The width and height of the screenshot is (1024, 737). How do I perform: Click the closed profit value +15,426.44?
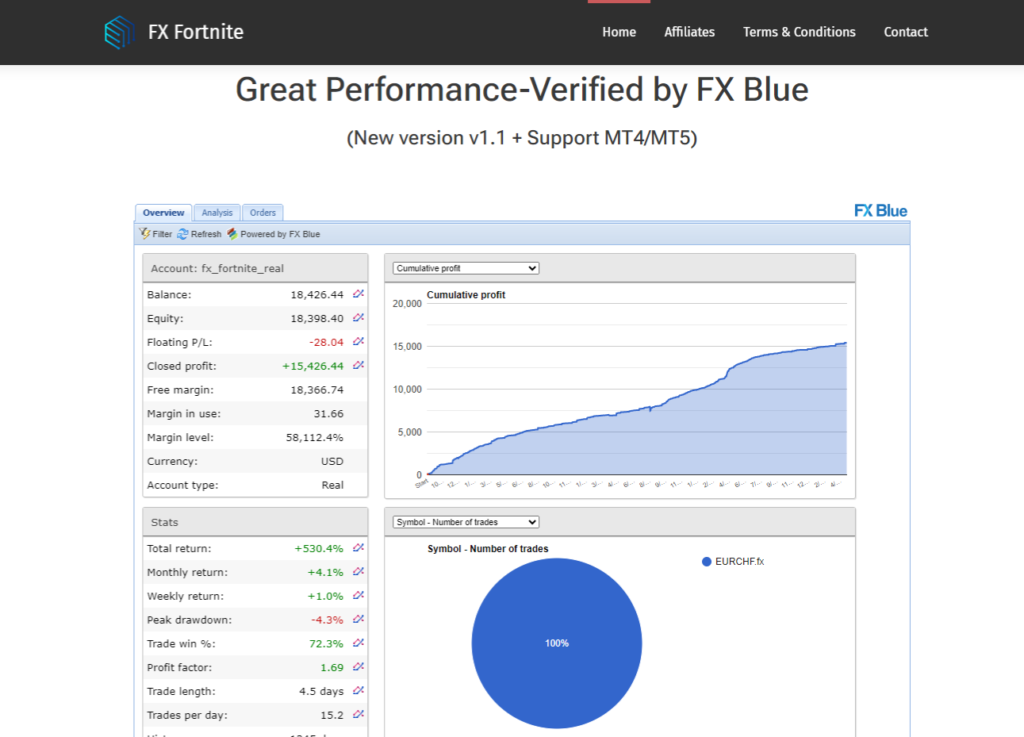point(313,366)
